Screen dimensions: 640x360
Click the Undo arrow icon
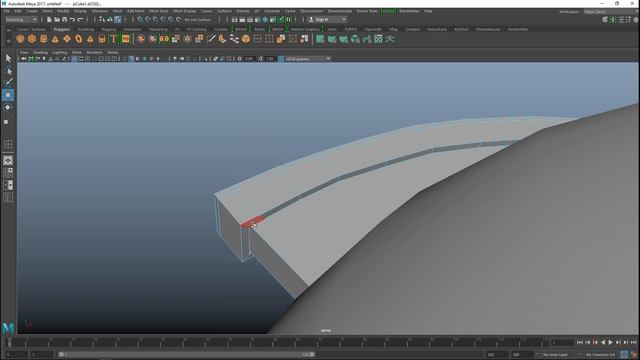[x=72, y=19]
